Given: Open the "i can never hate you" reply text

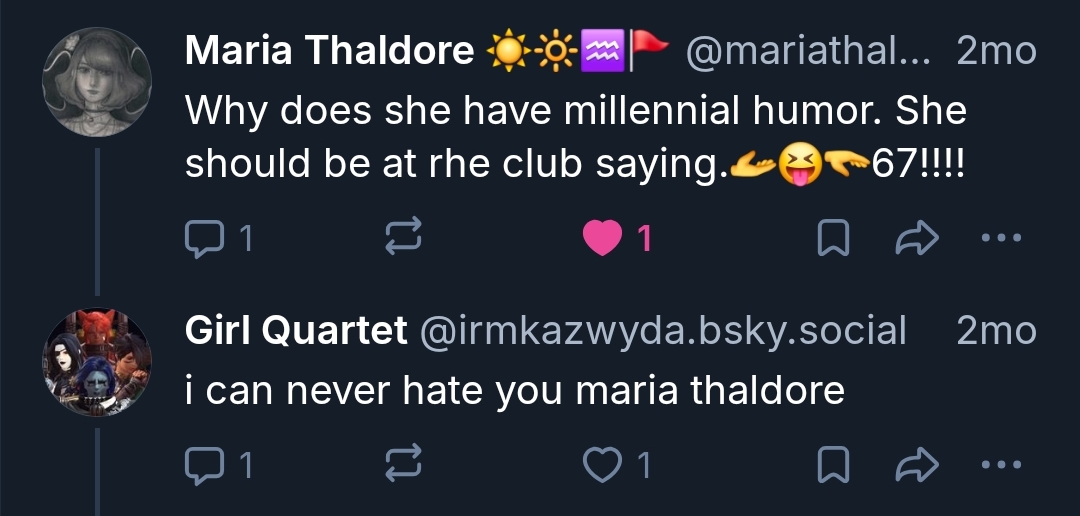Looking at the screenshot, I should point(515,389).
